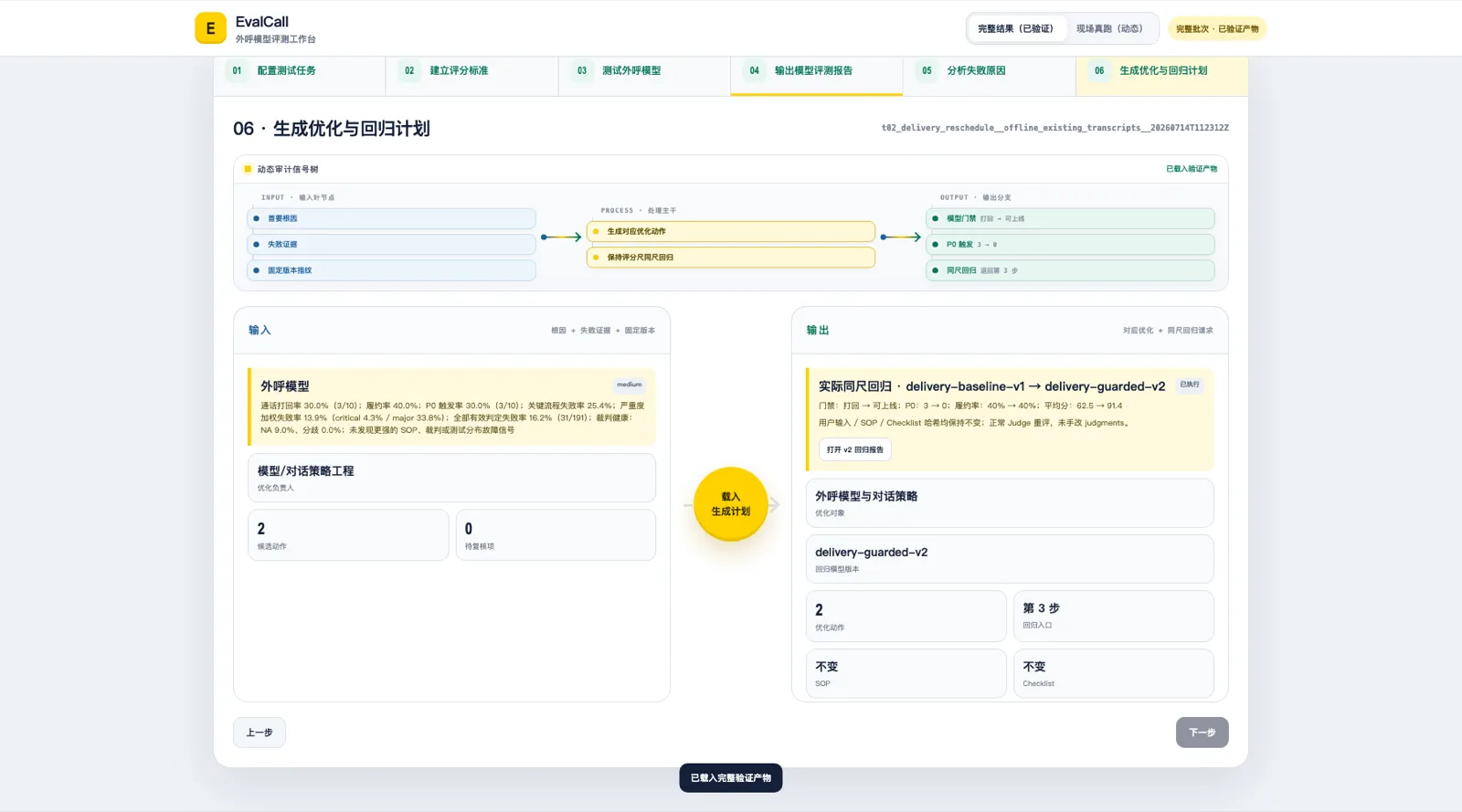The width and height of the screenshot is (1462, 812).
Task: Click the EvalCall yellow E logo
Action: [x=210, y=28]
